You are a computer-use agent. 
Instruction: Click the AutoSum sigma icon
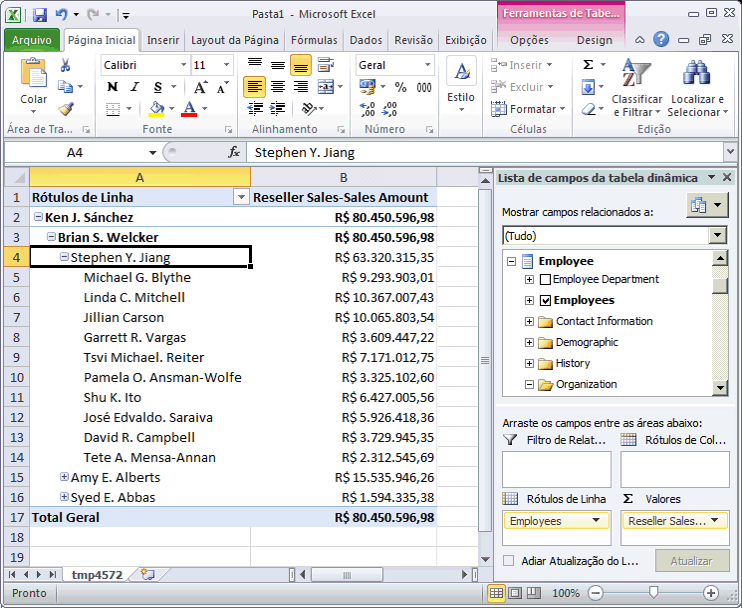pos(588,65)
